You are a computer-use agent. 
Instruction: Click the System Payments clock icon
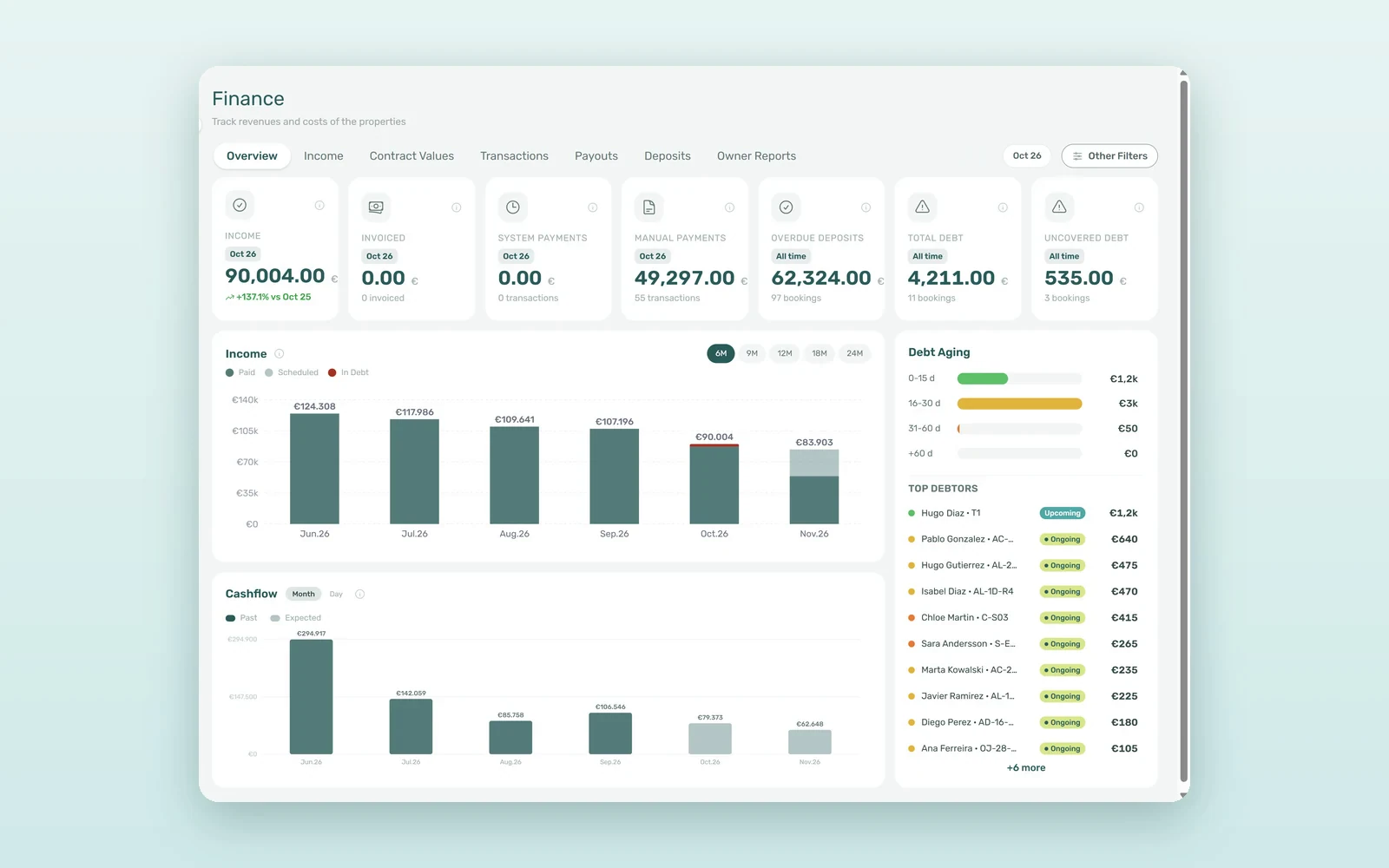tap(513, 207)
